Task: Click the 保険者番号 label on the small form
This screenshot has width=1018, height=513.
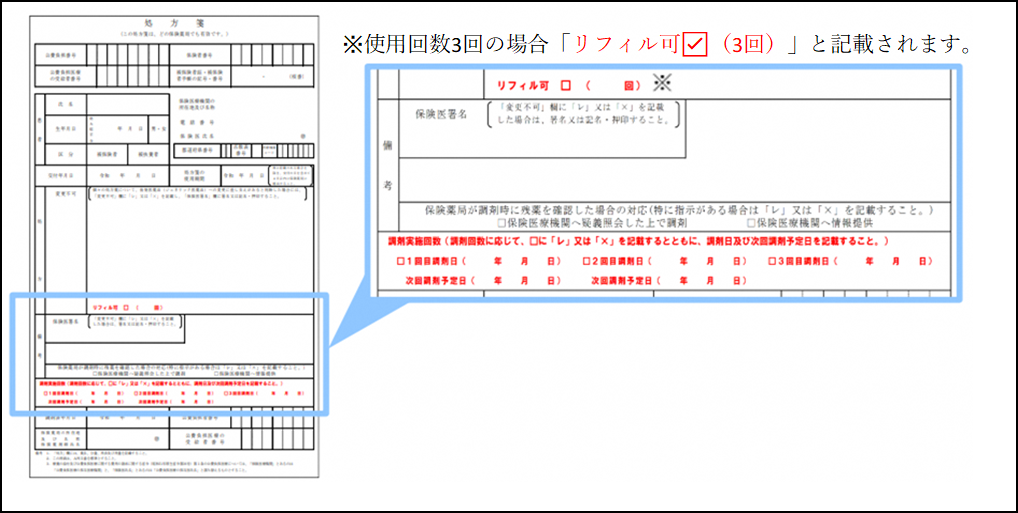Action: pyautogui.click(x=199, y=55)
